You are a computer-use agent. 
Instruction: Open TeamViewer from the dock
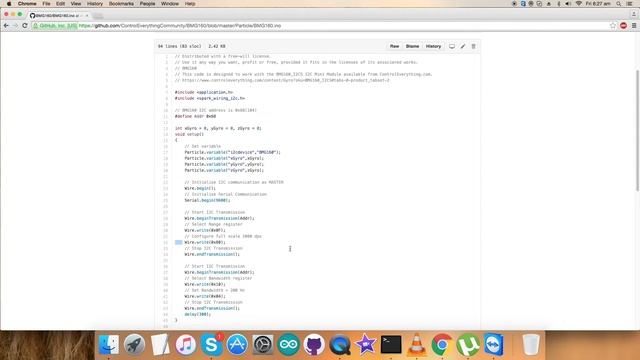tap(493, 344)
